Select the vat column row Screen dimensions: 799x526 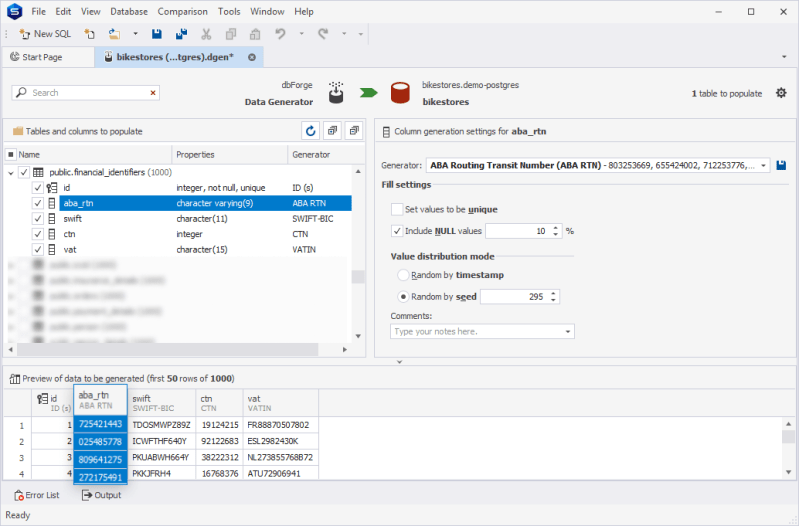coord(205,250)
